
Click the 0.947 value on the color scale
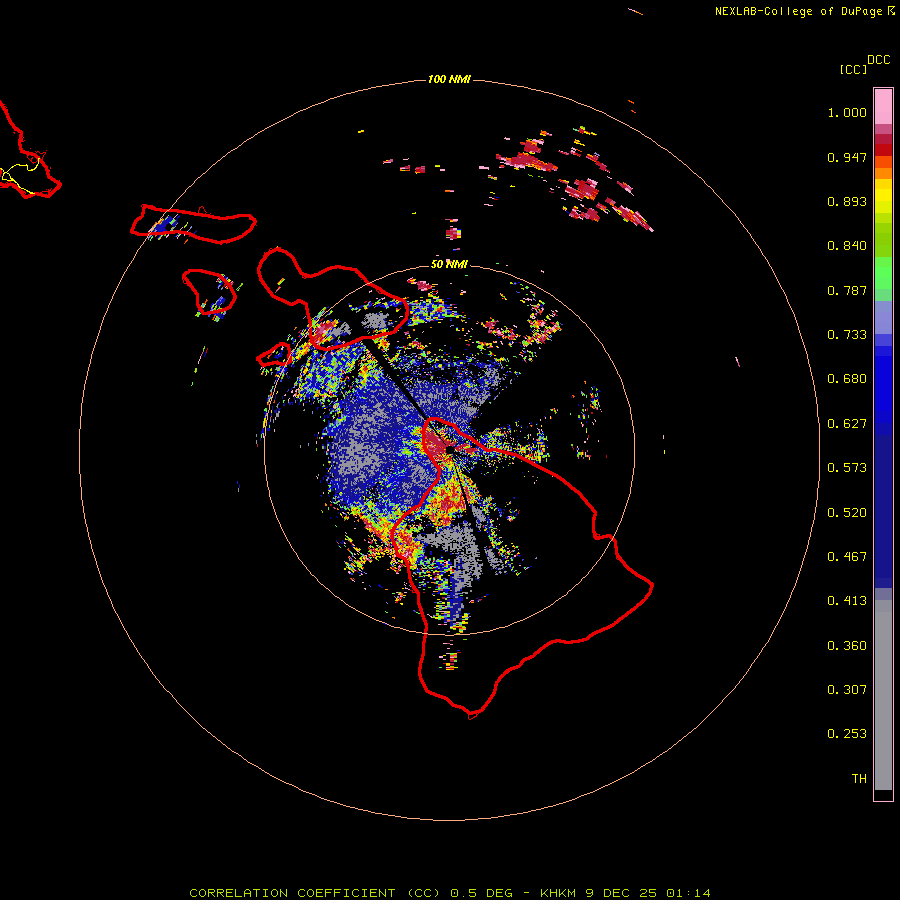tap(847, 157)
